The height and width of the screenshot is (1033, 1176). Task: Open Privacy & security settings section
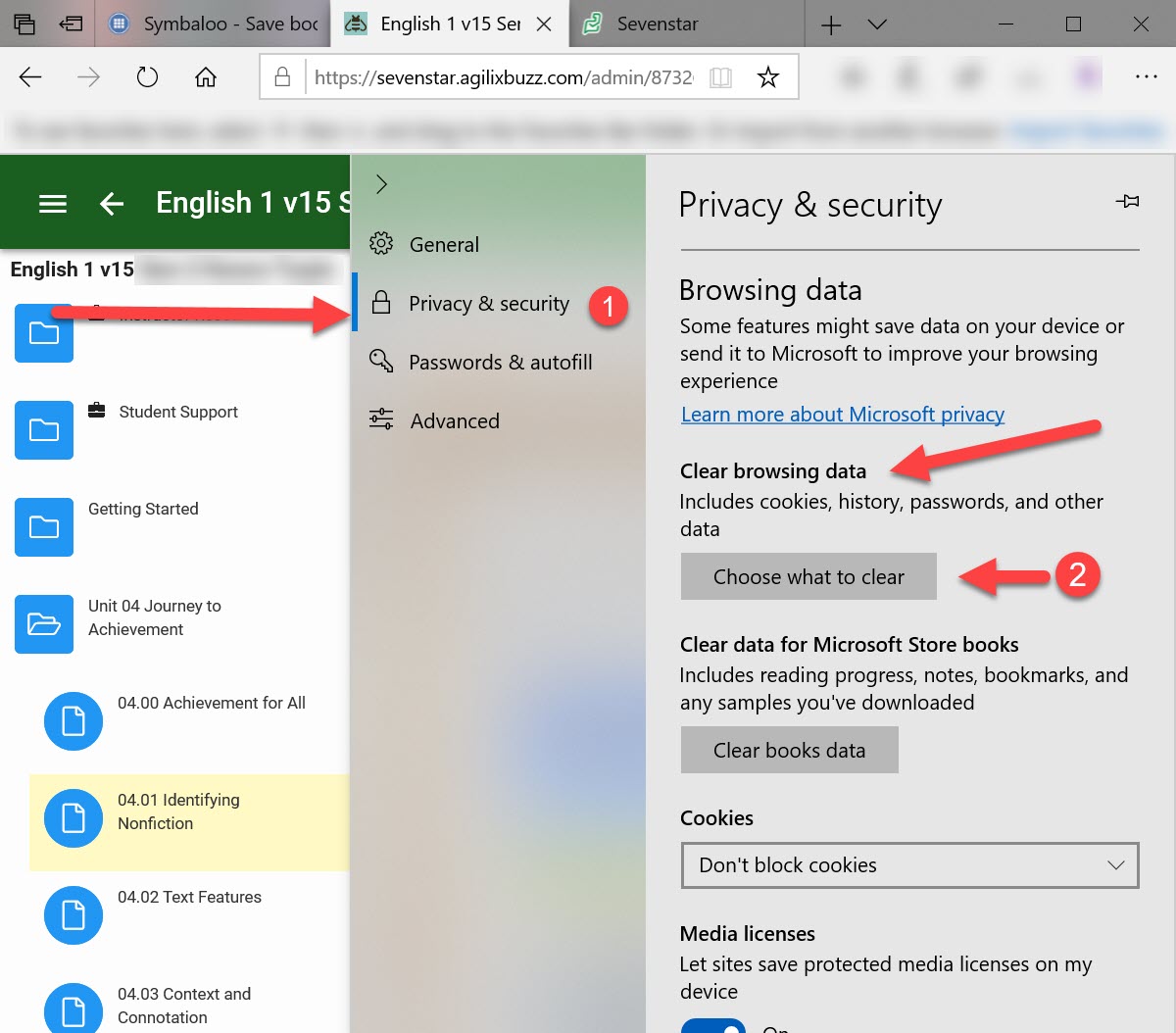coord(499,304)
